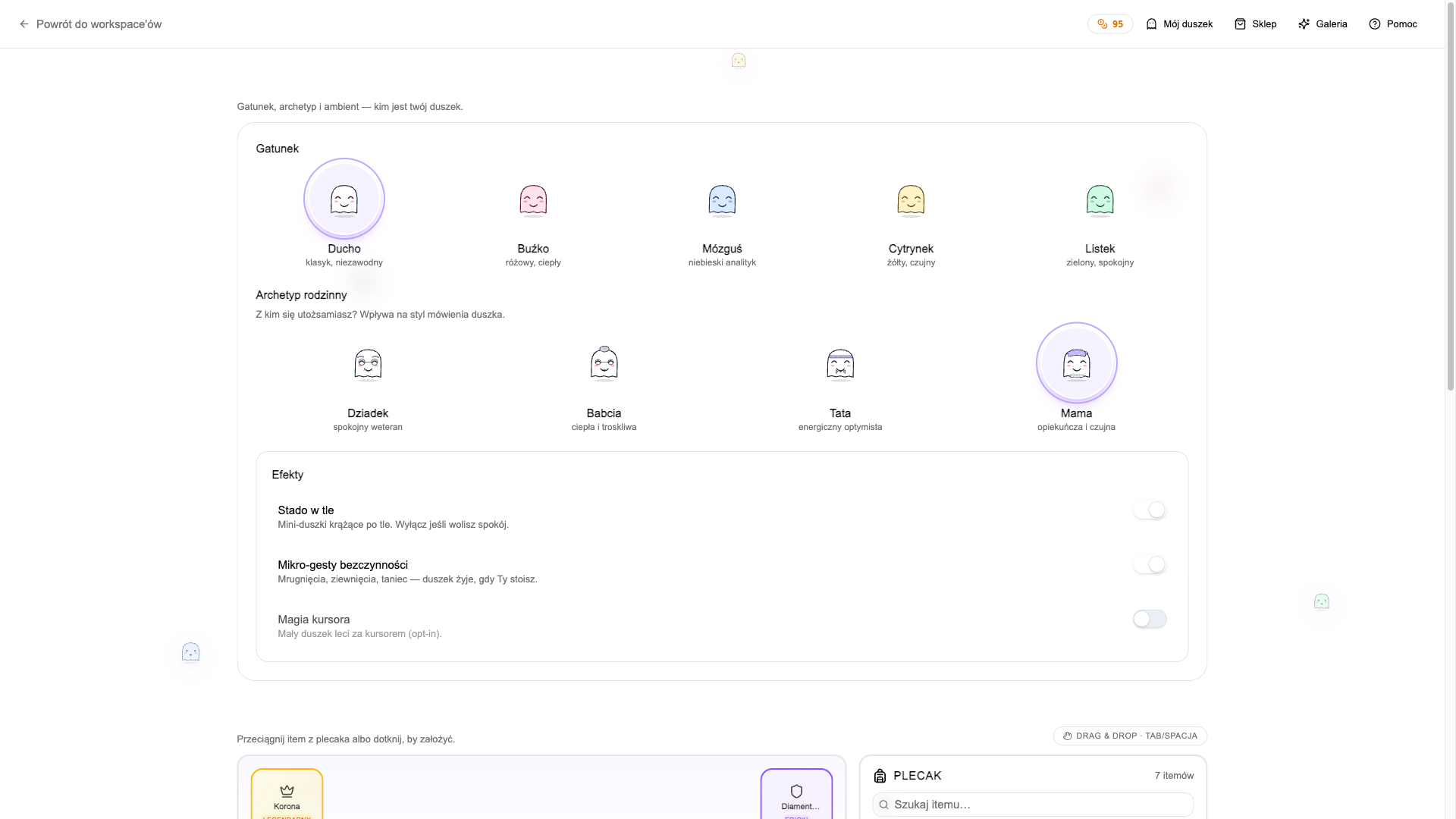Open the Pomoc page
The width and height of the screenshot is (1456, 819).
[1393, 24]
